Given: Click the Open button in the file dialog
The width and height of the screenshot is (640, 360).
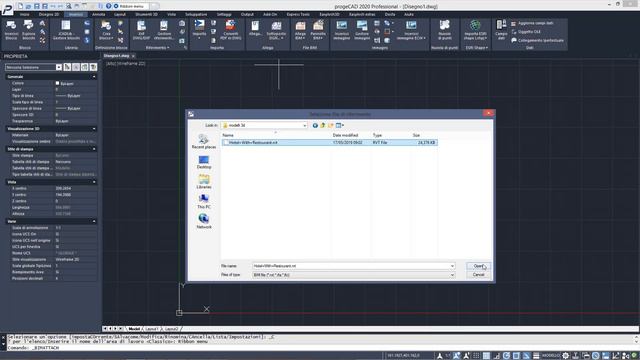Looking at the screenshot, I should [478, 266].
